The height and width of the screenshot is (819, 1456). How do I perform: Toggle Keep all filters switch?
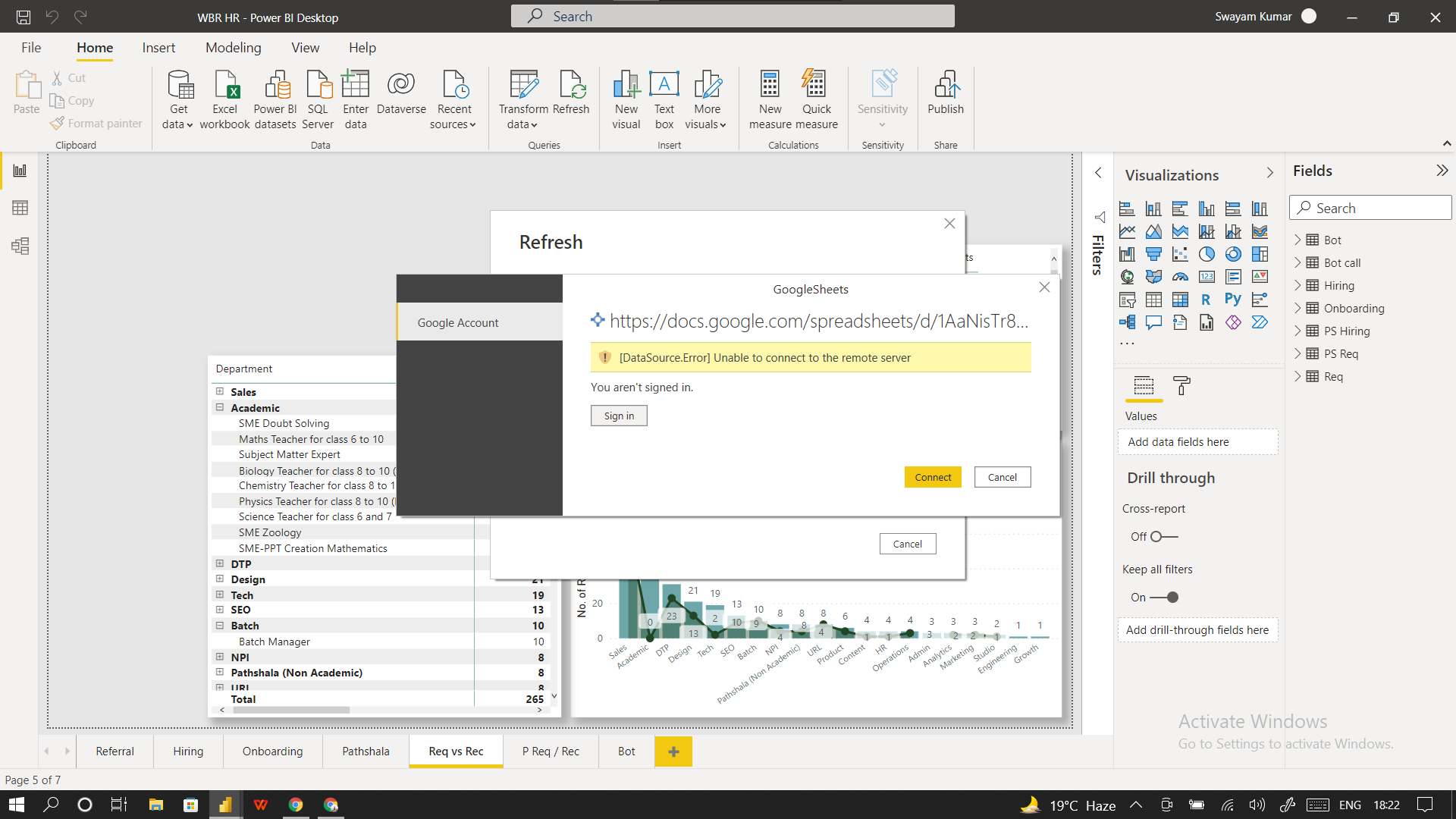[x=1164, y=598]
